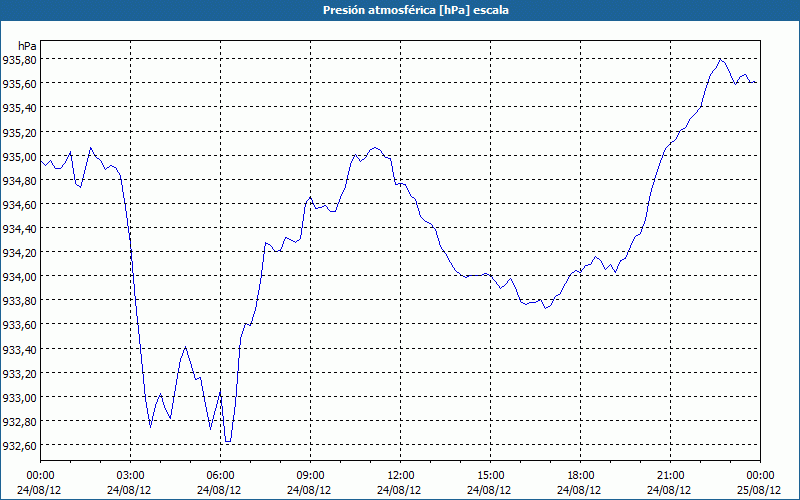Click the hPa unit label above the axis
Viewport: 800px width, 500px height.
pyautogui.click(x=27, y=46)
